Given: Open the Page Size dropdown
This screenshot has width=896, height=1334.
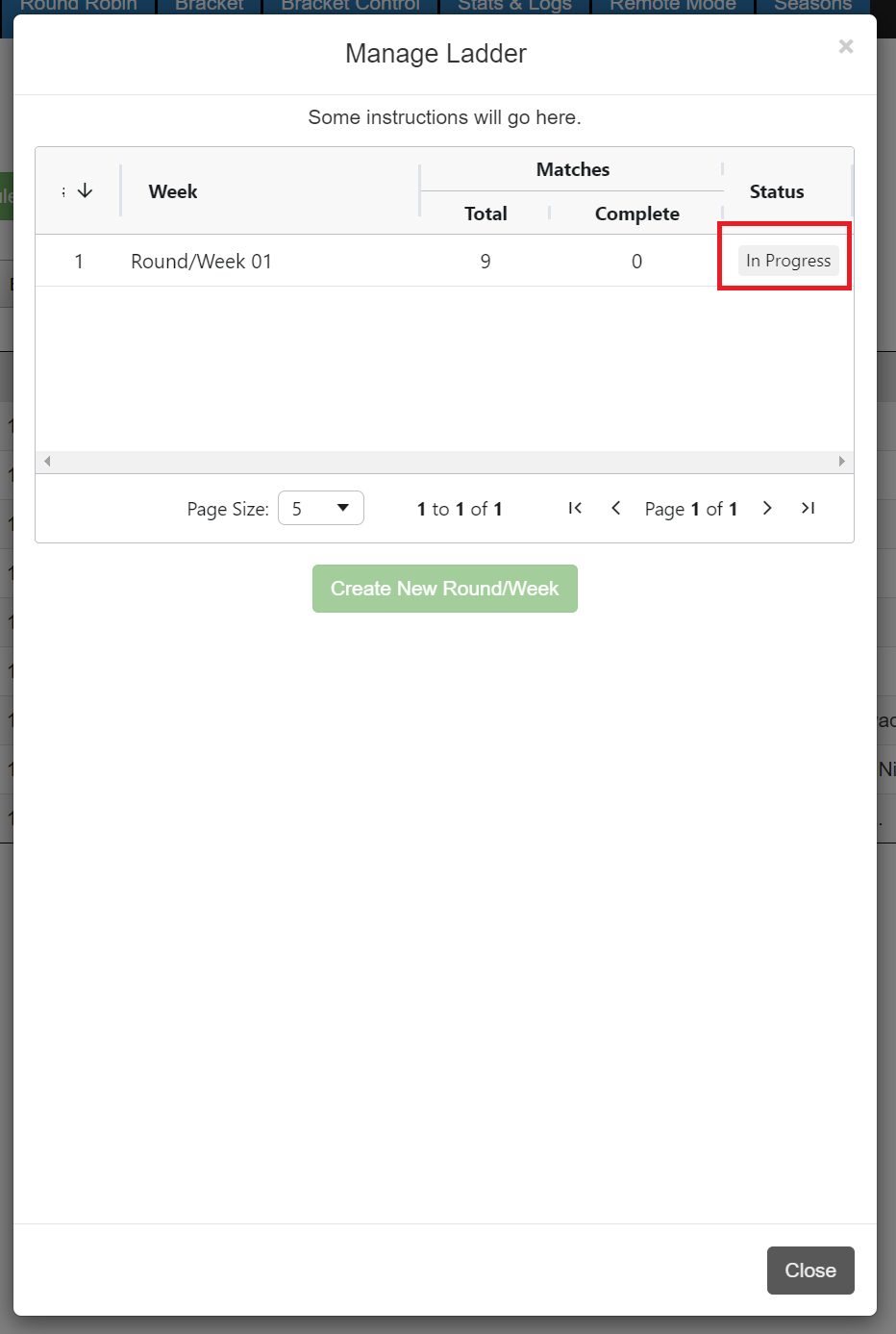Looking at the screenshot, I should tap(320, 508).
